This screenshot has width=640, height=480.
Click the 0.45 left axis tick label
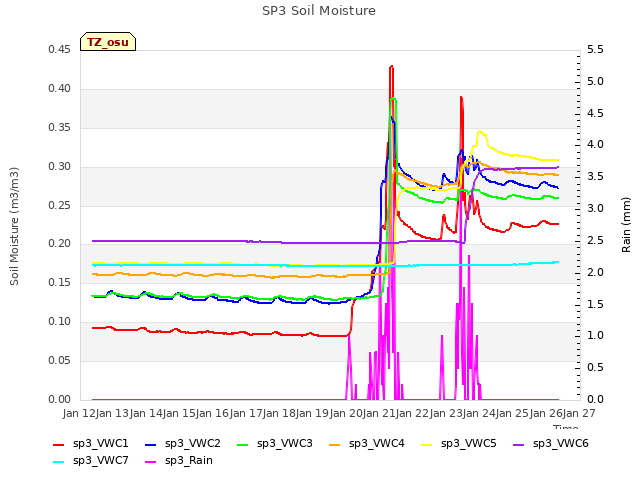click(x=59, y=50)
